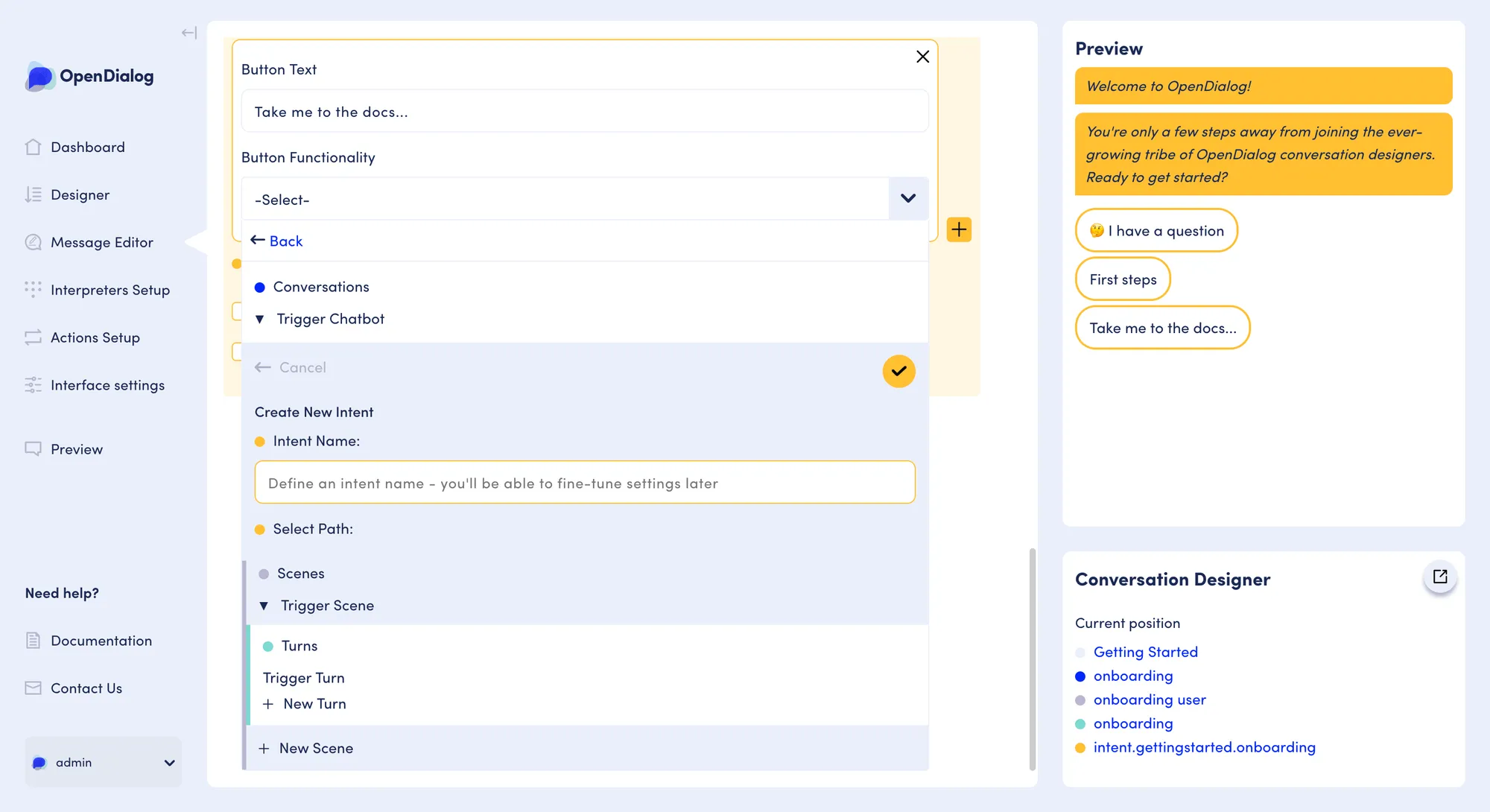Click the Interface settings sliders icon

pyautogui.click(x=33, y=385)
